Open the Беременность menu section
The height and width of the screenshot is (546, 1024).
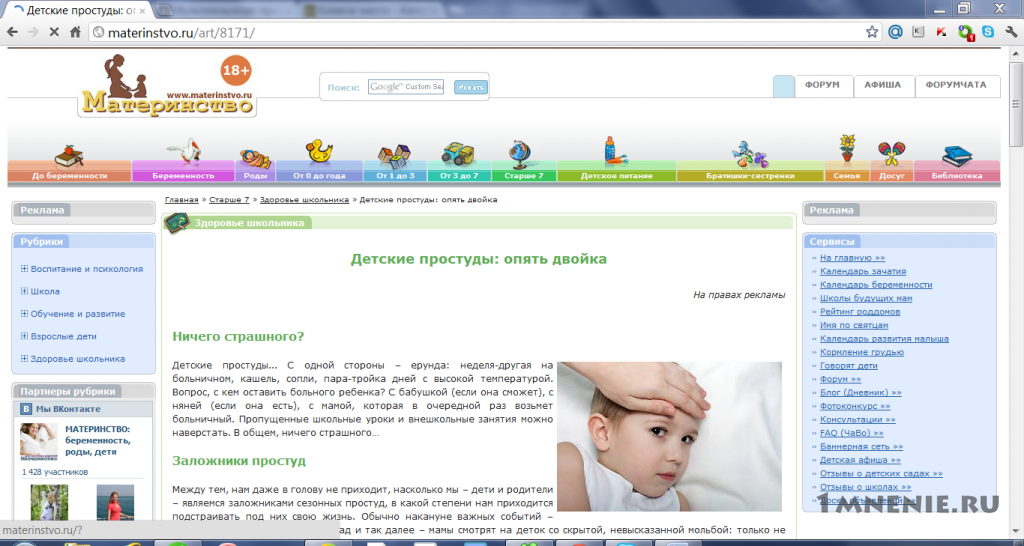pos(184,176)
